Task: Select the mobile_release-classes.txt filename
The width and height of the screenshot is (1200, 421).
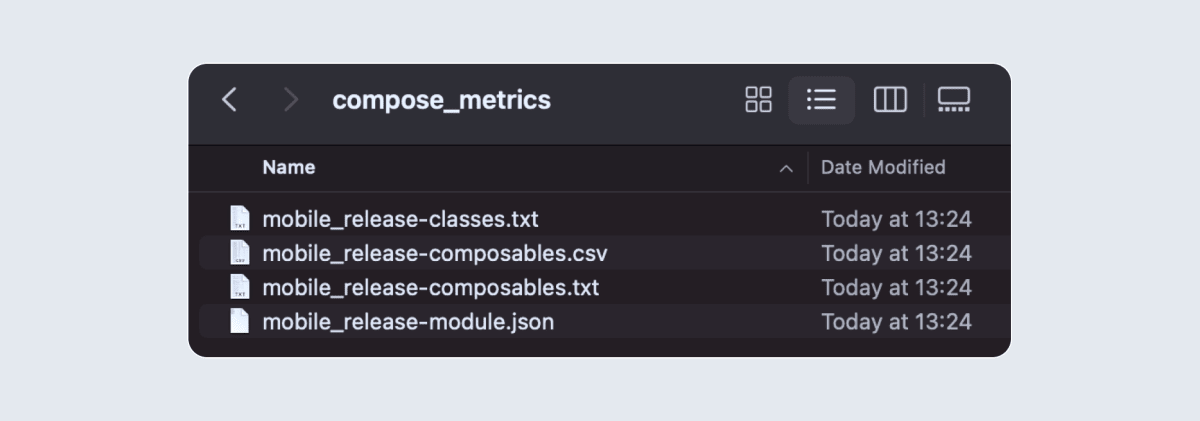Action: (400, 219)
